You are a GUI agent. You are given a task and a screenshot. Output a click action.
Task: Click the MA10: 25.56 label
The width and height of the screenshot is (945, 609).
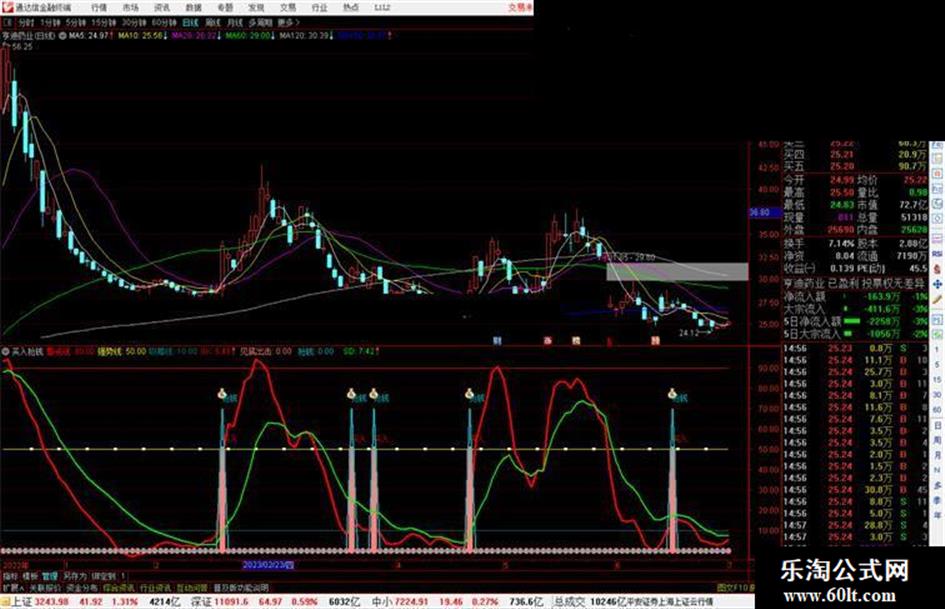(x=140, y=36)
